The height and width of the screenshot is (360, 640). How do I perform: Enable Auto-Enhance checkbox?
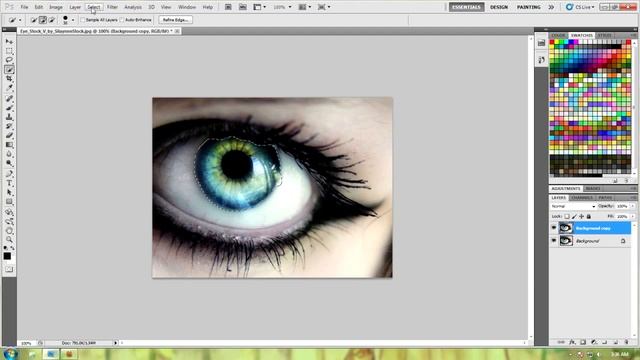[122, 20]
